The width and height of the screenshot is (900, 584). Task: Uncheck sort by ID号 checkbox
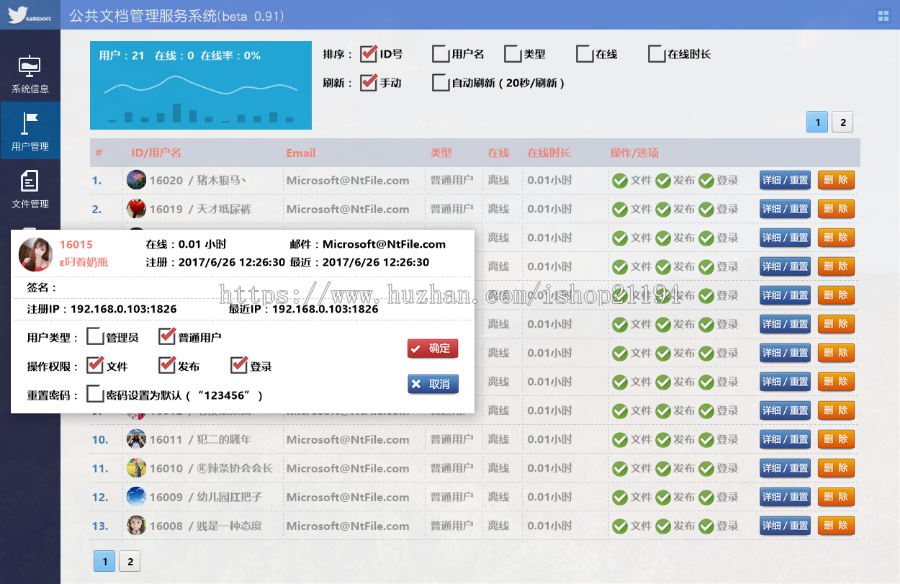[x=368, y=54]
